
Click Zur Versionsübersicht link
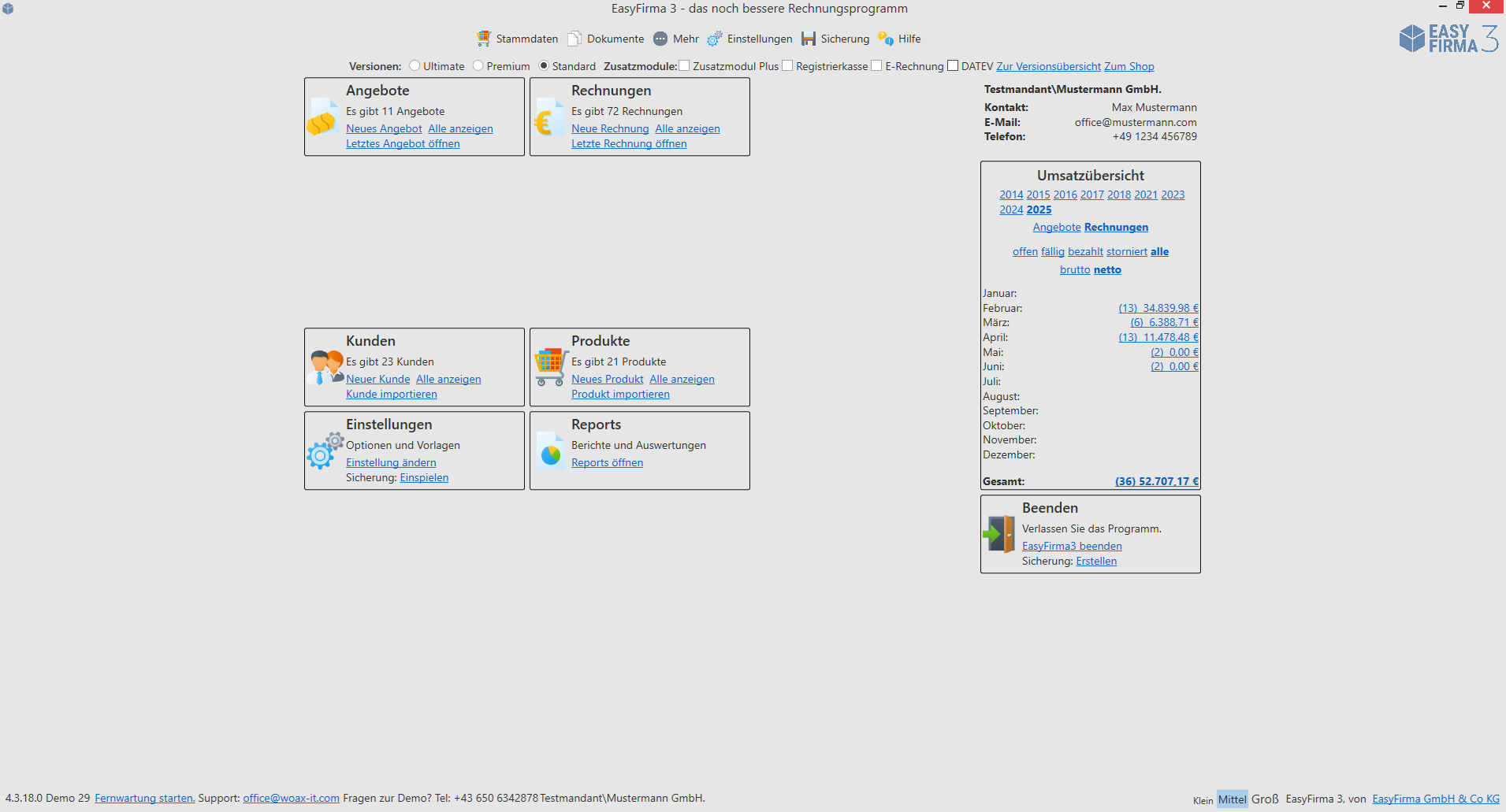[x=1048, y=67]
